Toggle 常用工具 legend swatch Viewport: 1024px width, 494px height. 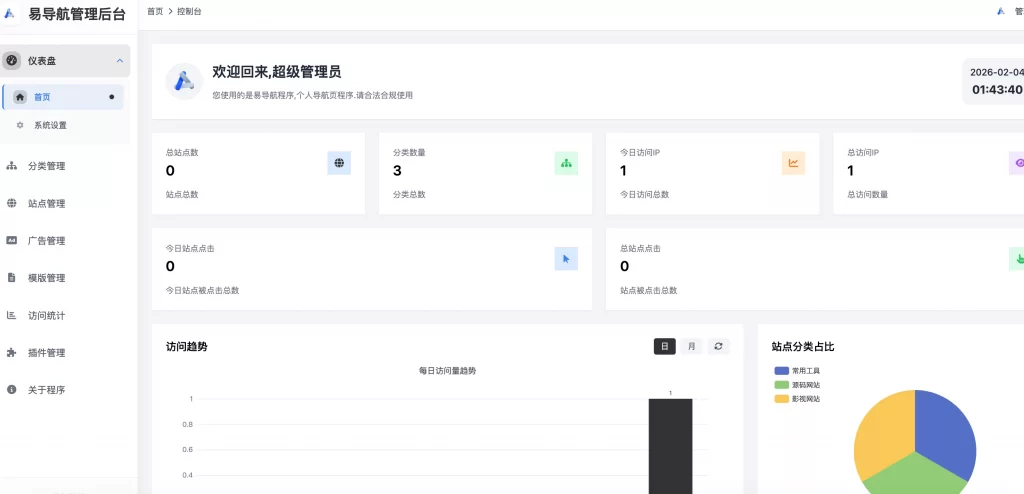[782, 370]
